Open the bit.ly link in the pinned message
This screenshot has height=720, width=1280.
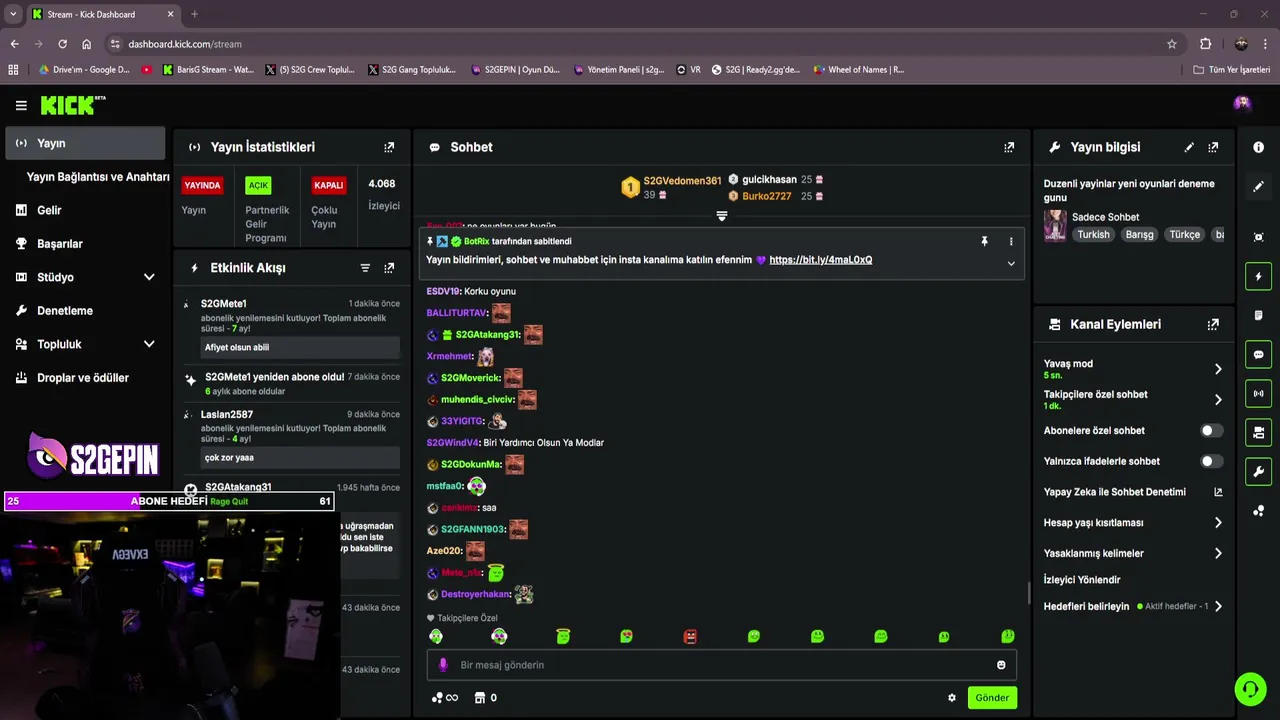point(820,260)
